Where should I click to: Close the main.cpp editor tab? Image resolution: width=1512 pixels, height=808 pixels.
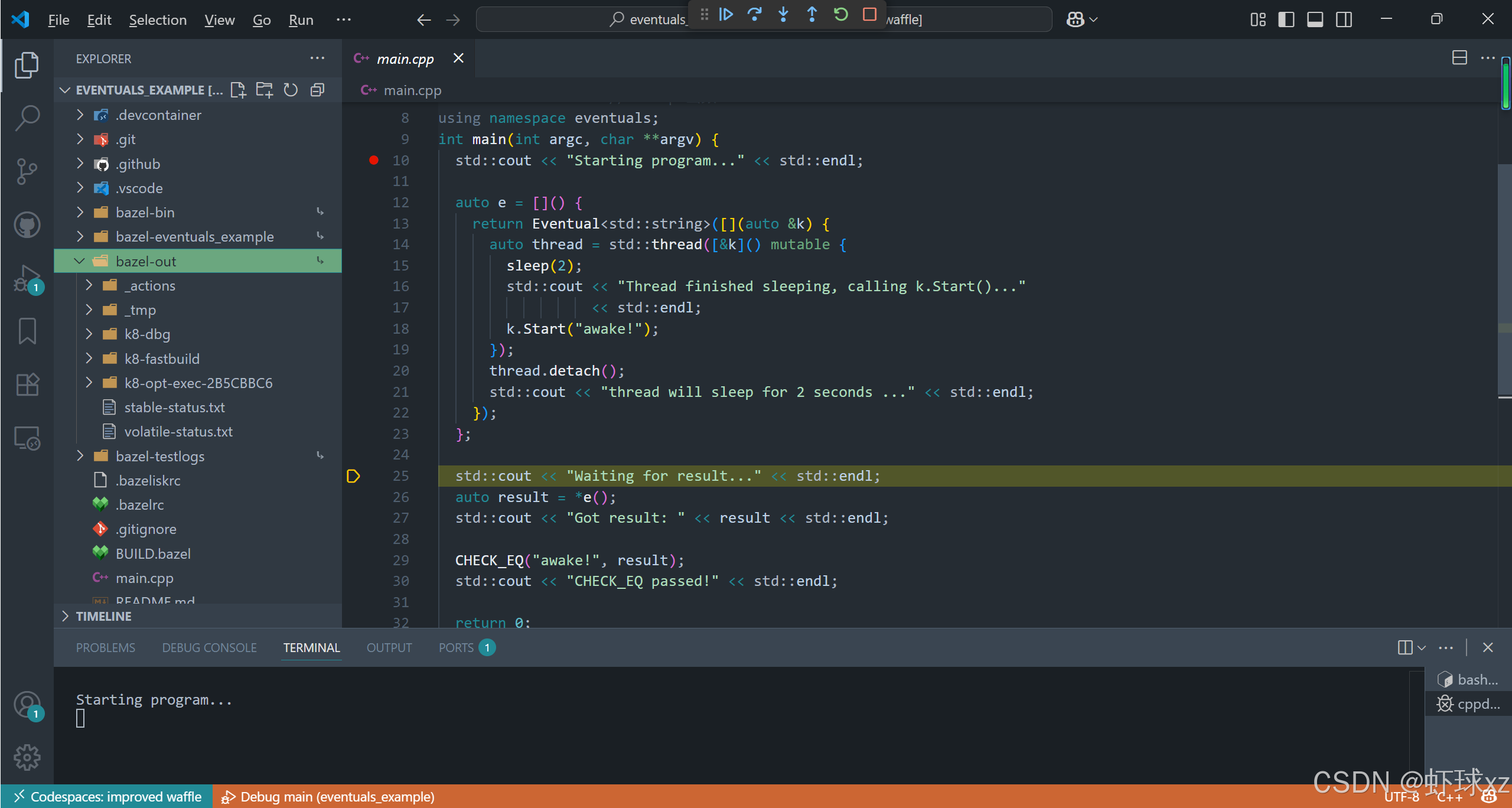tap(458, 58)
